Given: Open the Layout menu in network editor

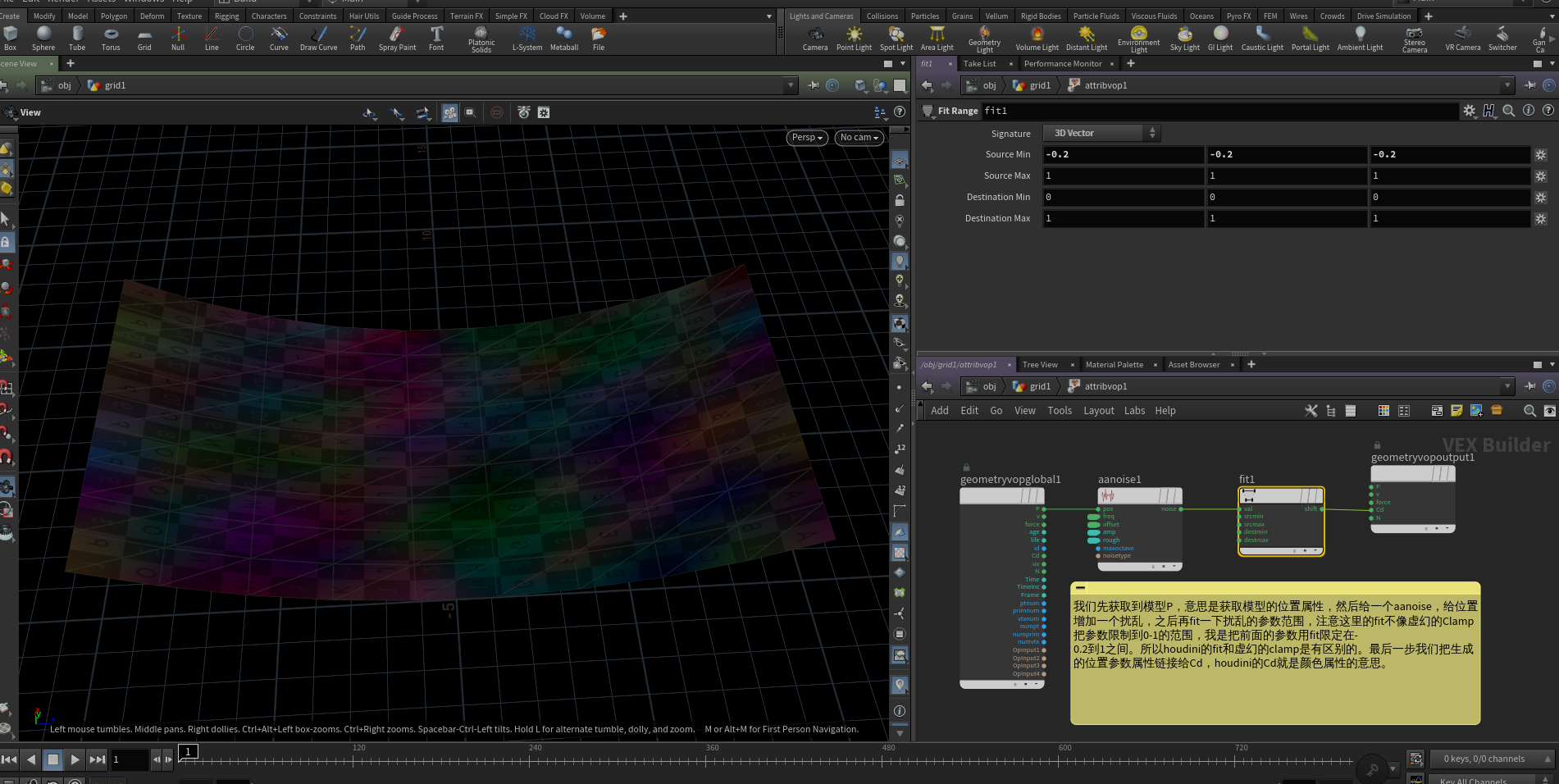Looking at the screenshot, I should tap(1098, 411).
